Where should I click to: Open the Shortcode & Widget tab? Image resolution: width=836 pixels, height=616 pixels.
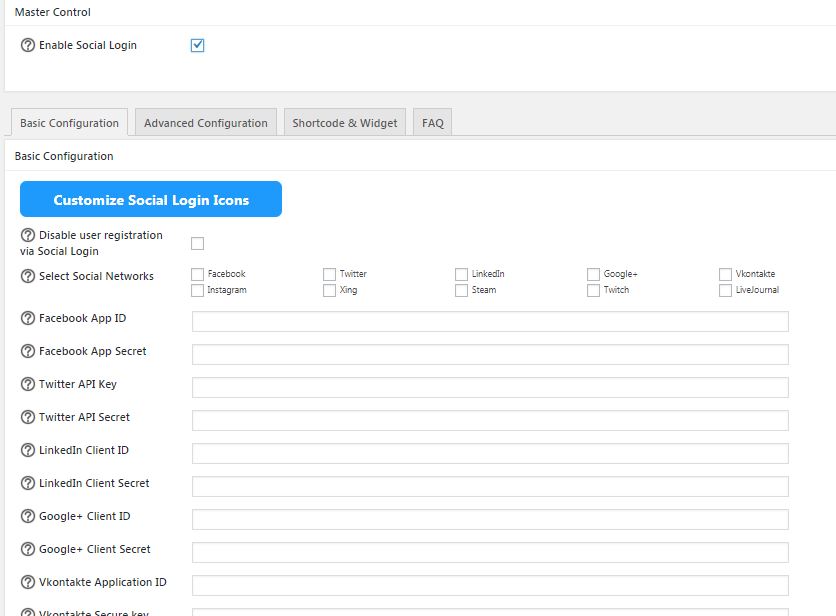click(345, 121)
